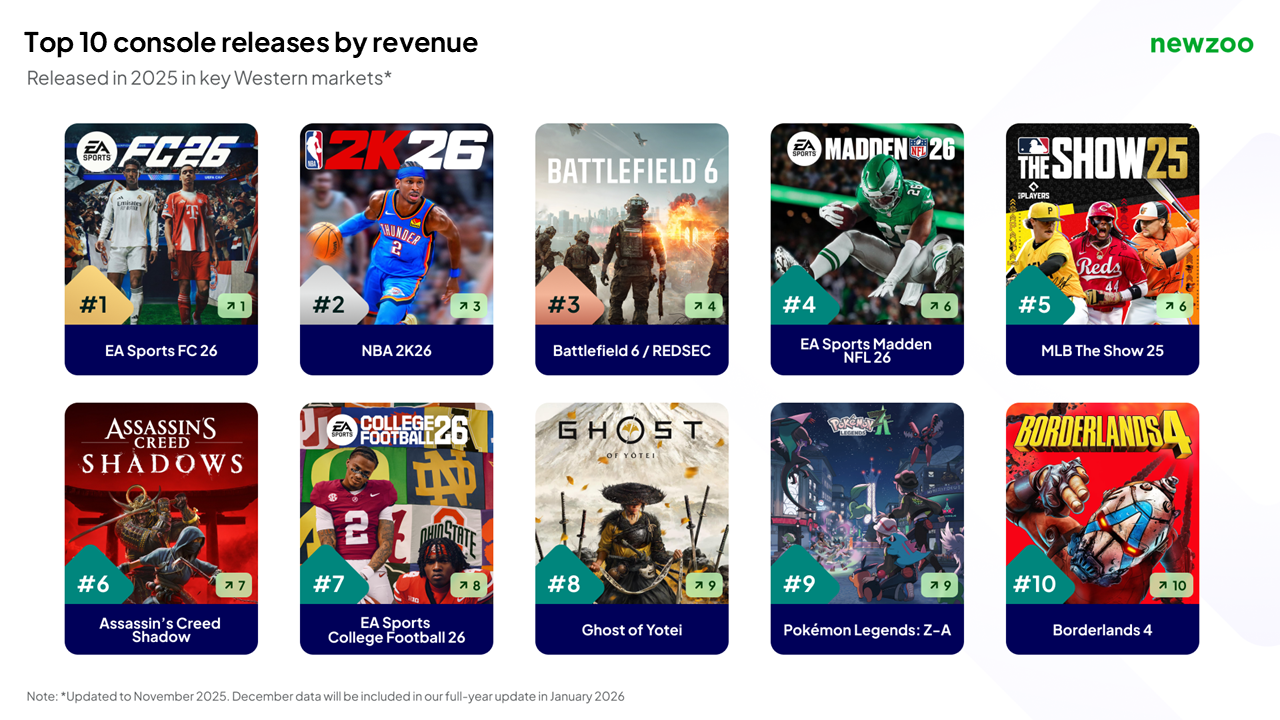The width and height of the screenshot is (1280, 720).
Task: Open the EA Sports FC 26 cover image
Action: tap(161, 224)
